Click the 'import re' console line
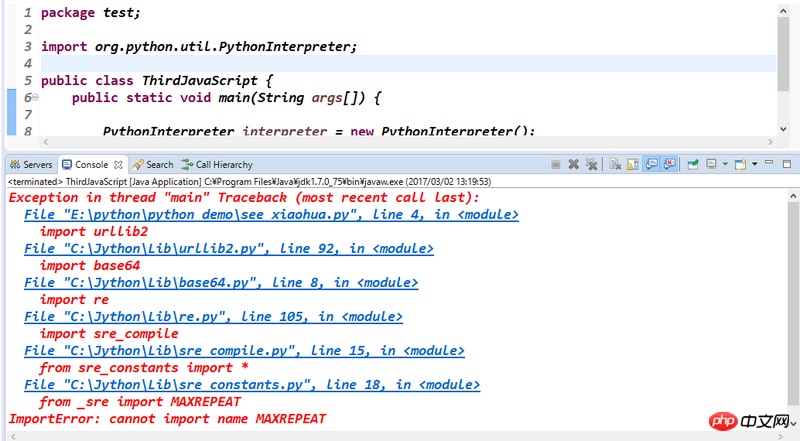This screenshot has height=441, width=800. [x=74, y=300]
